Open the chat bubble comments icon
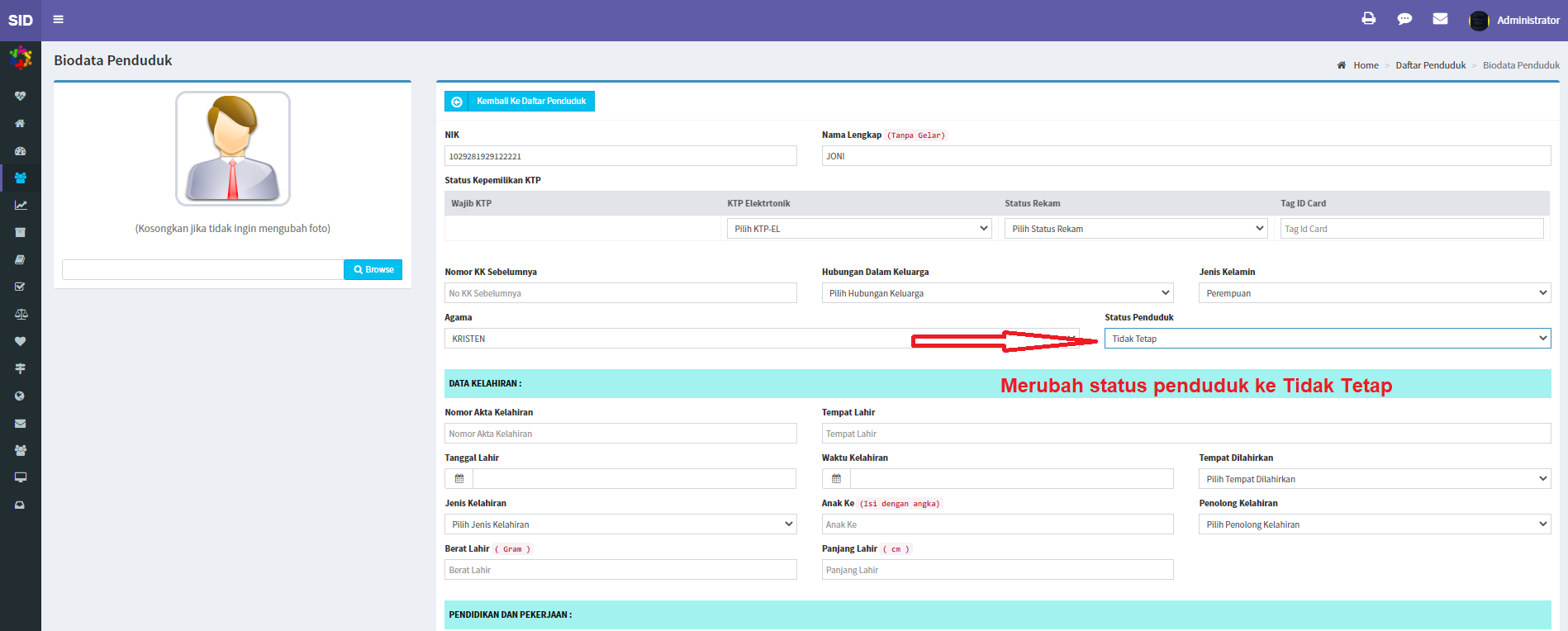The width and height of the screenshot is (1568, 631). click(1404, 19)
